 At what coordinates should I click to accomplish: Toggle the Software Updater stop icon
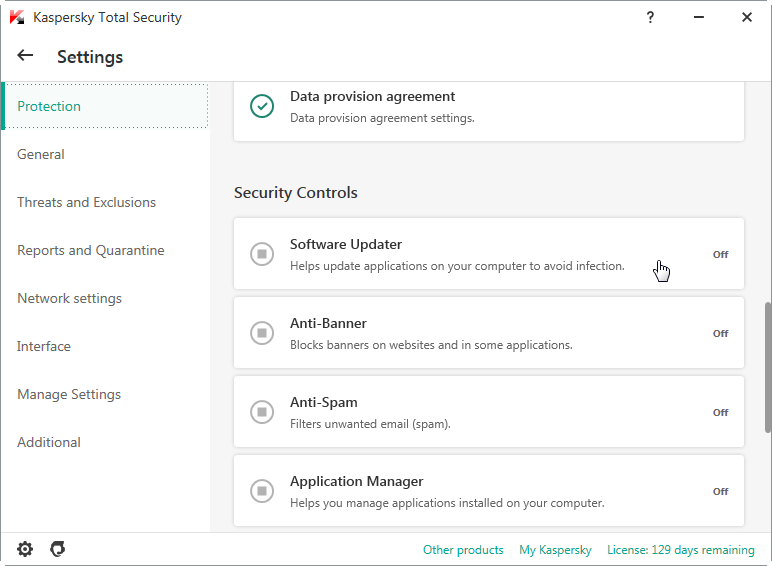click(x=262, y=254)
